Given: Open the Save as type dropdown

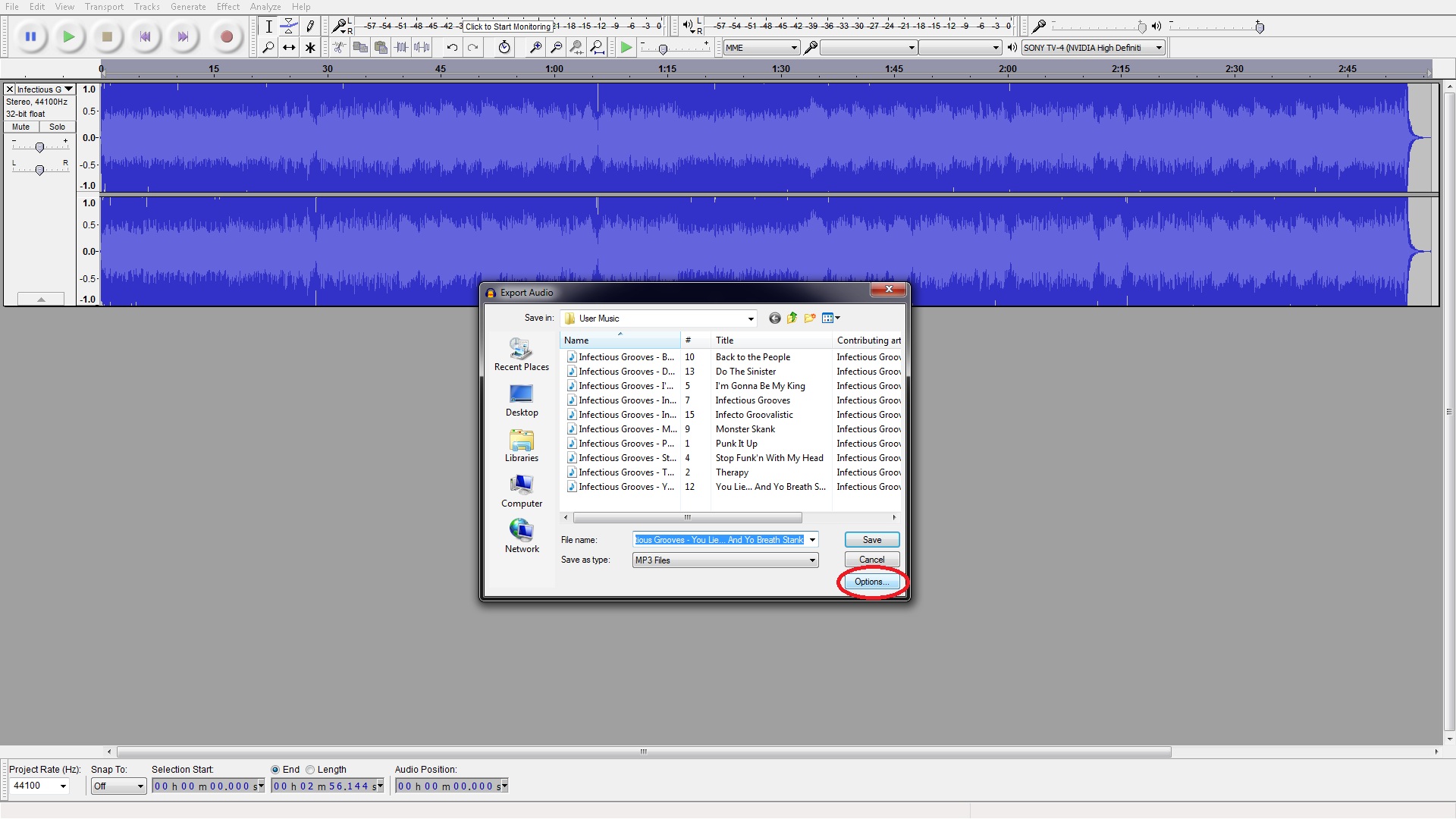Looking at the screenshot, I should pyautogui.click(x=812, y=560).
